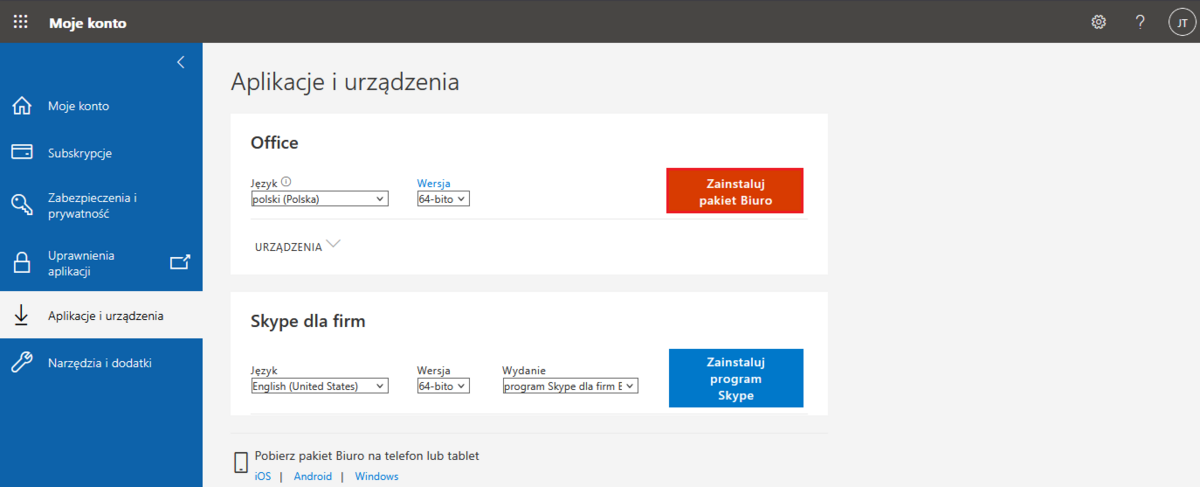Open Office language dropdown polski (Polska)
The height and width of the screenshot is (487, 1200).
(x=319, y=199)
